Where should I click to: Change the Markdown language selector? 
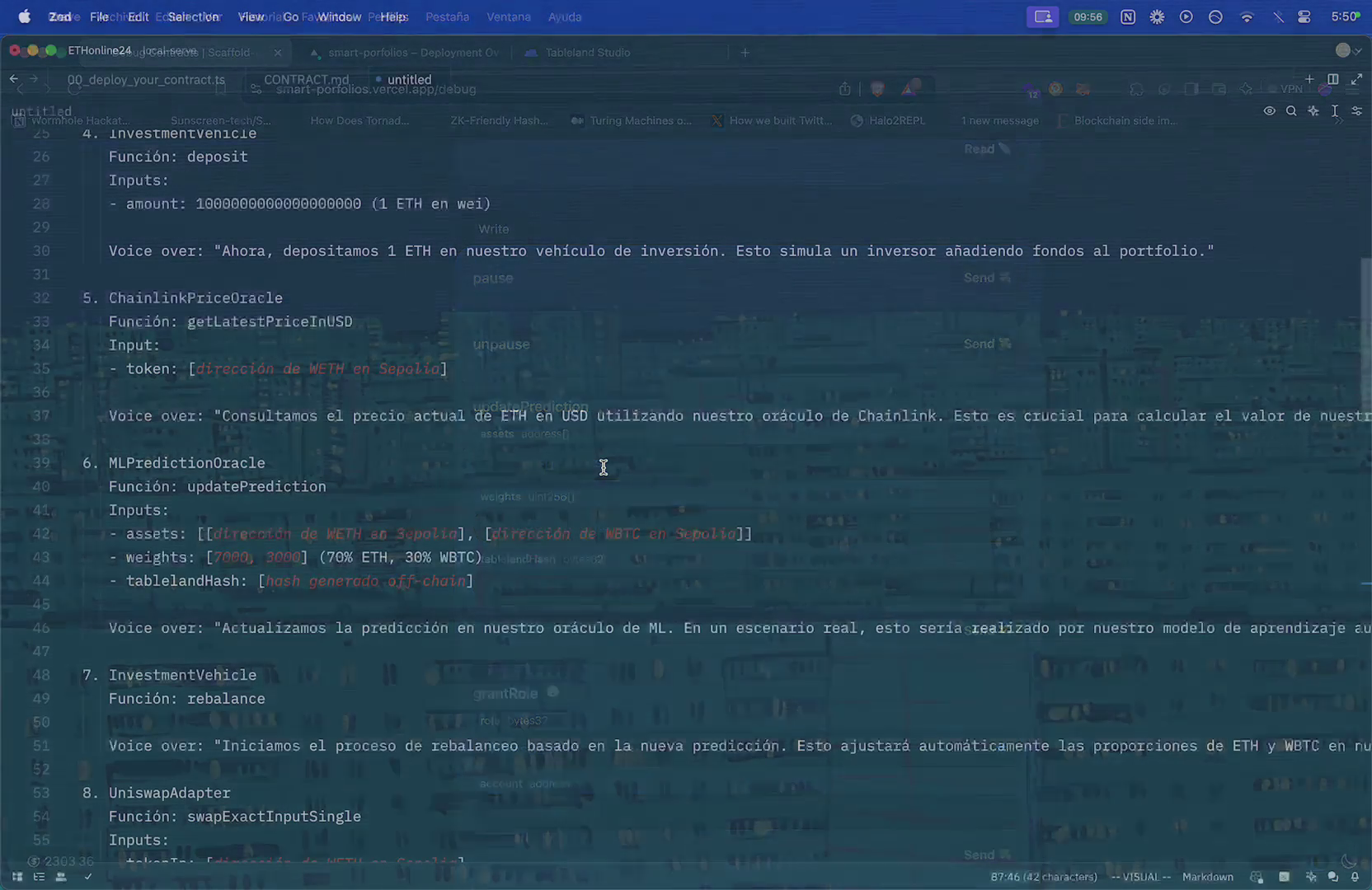pyautogui.click(x=1208, y=877)
